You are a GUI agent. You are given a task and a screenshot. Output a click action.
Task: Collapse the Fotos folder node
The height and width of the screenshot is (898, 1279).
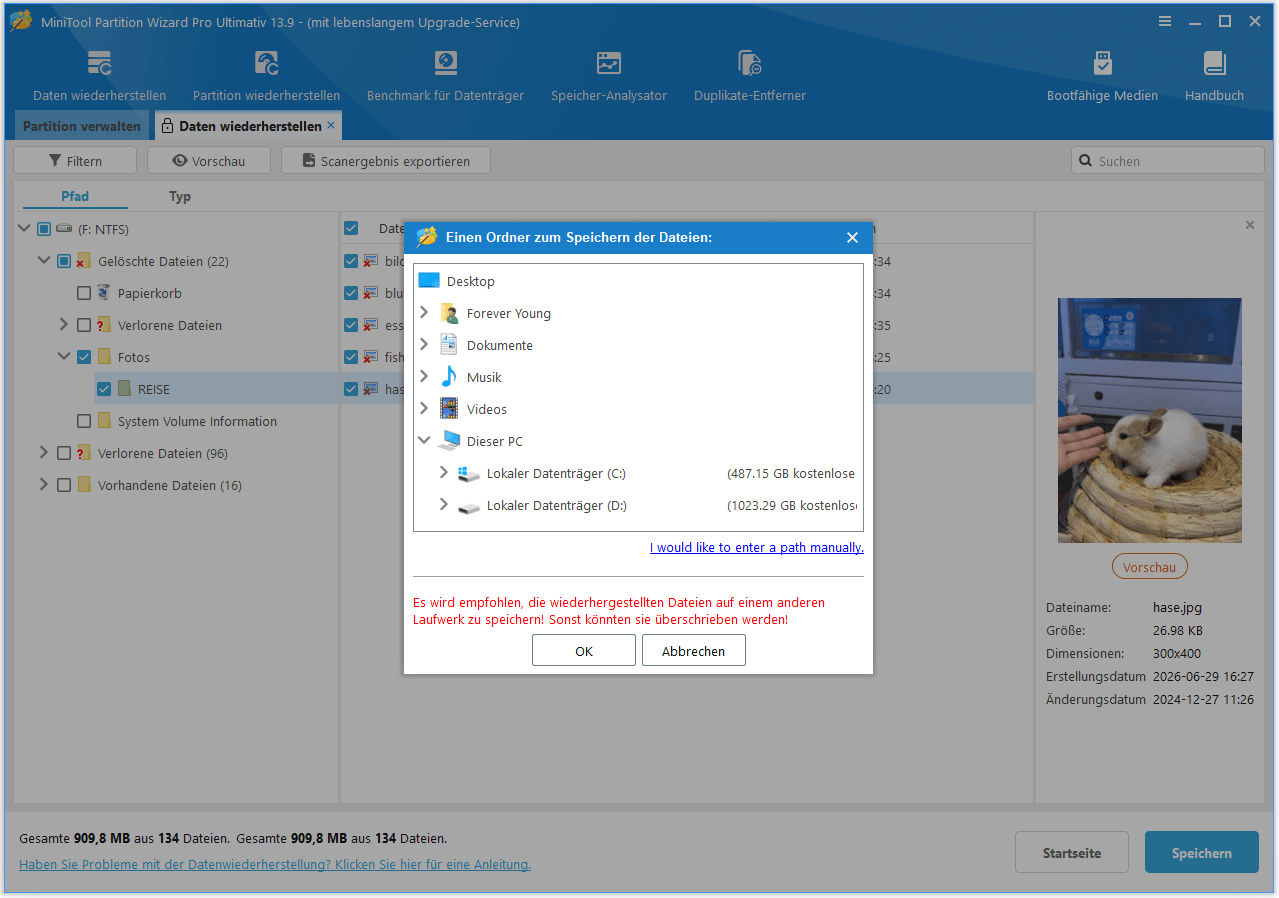click(64, 357)
